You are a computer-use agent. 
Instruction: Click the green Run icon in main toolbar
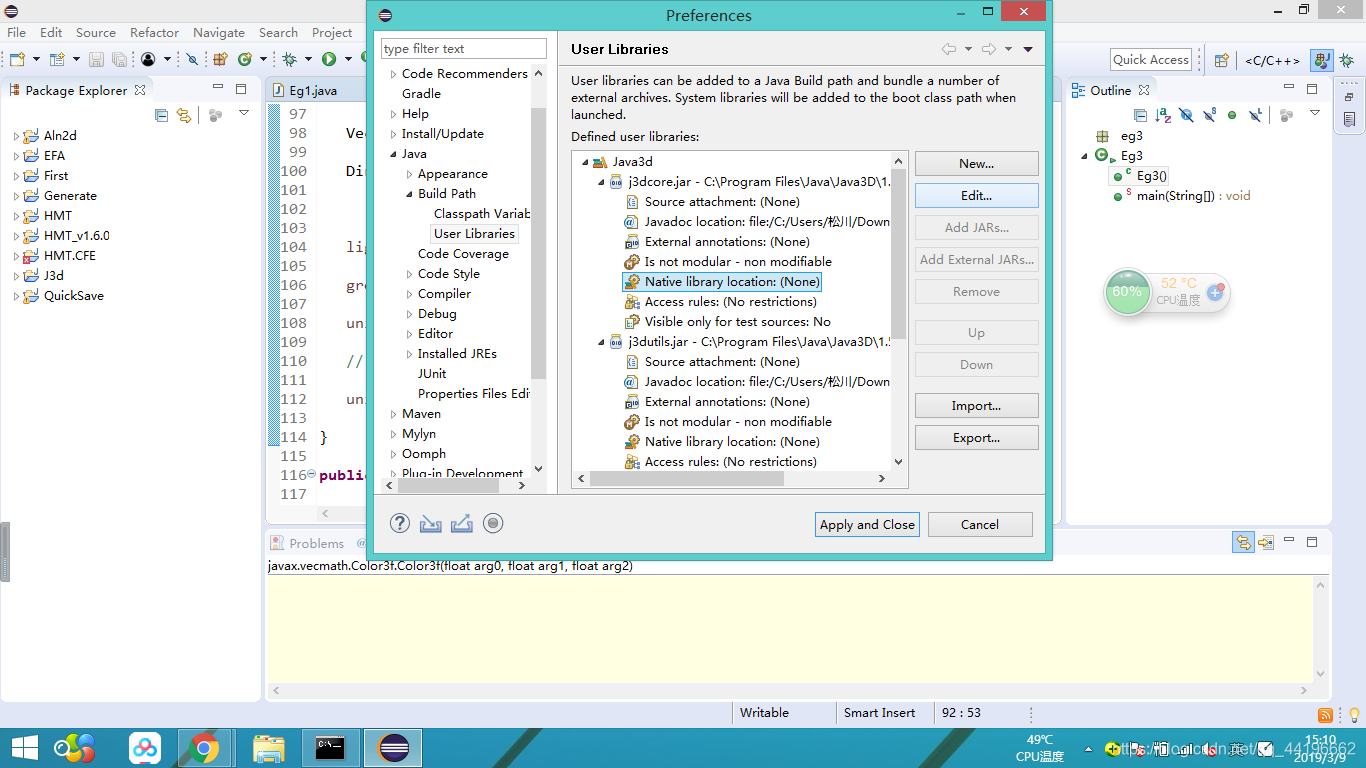coord(328,60)
